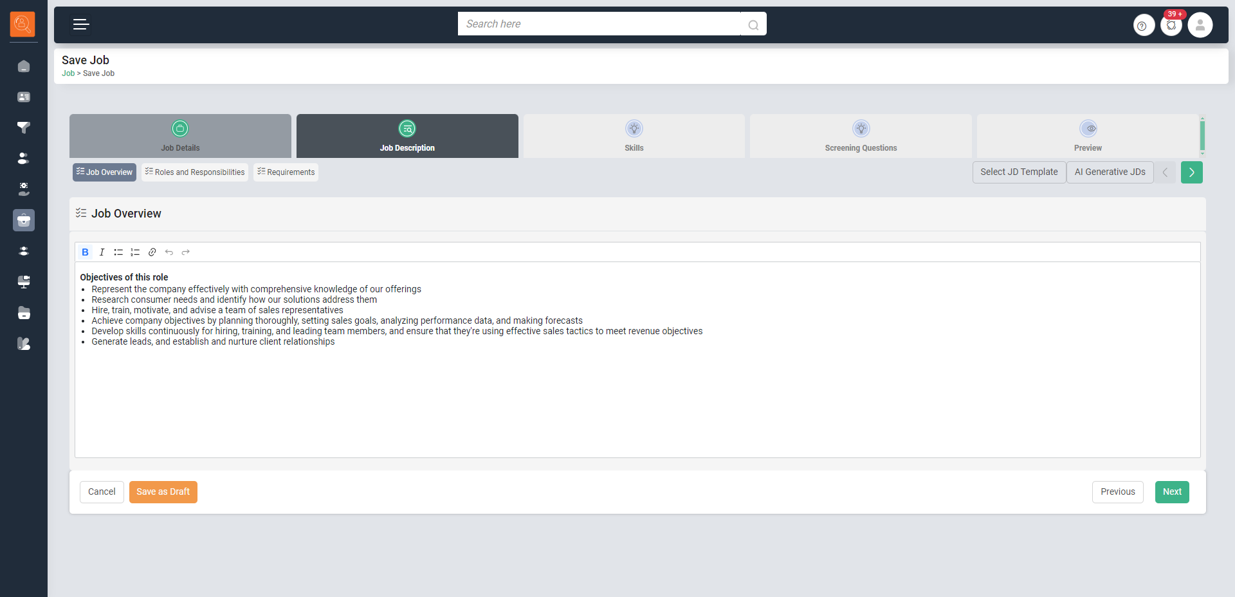Toggle bulleted list in the editor toolbar
This screenshot has width=1235, height=597.
pos(118,252)
